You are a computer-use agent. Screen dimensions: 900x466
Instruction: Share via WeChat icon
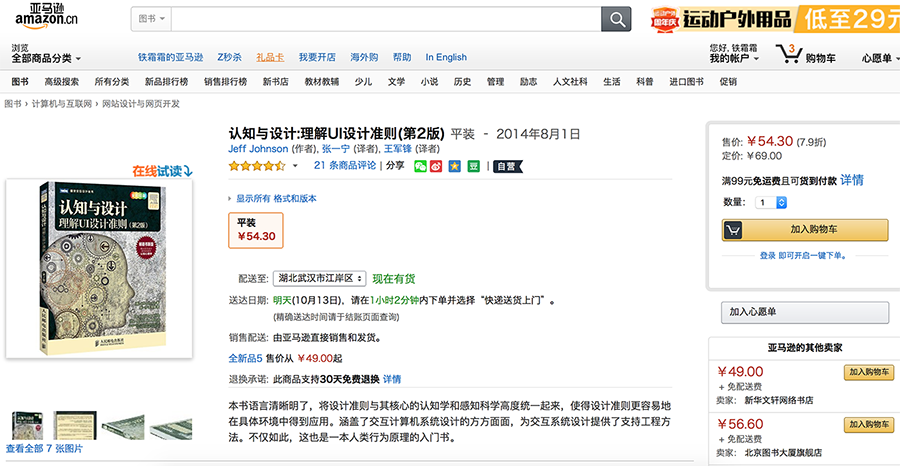click(420, 166)
